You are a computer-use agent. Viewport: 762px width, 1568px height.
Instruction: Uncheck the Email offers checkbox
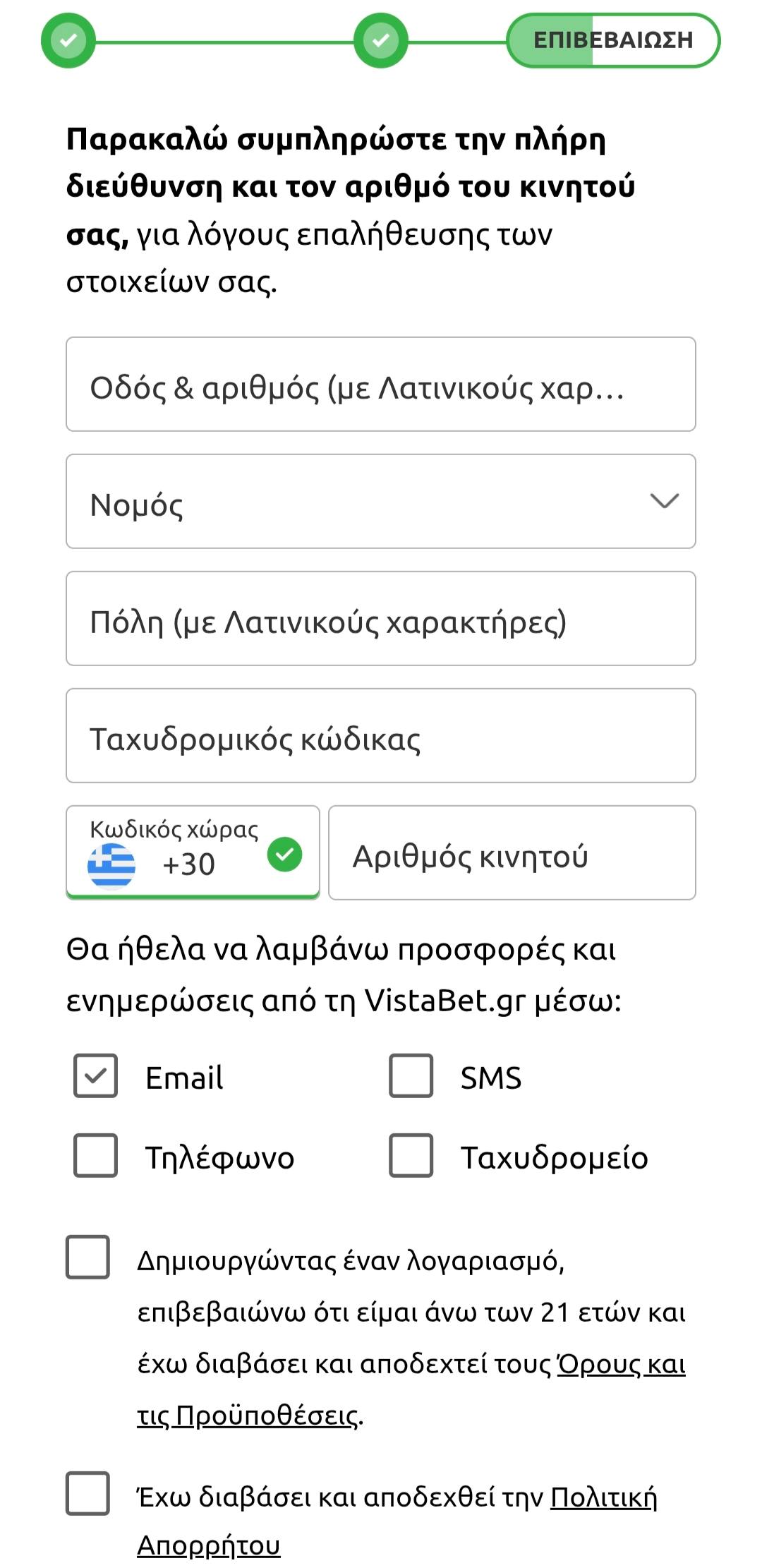click(x=96, y=1076)
